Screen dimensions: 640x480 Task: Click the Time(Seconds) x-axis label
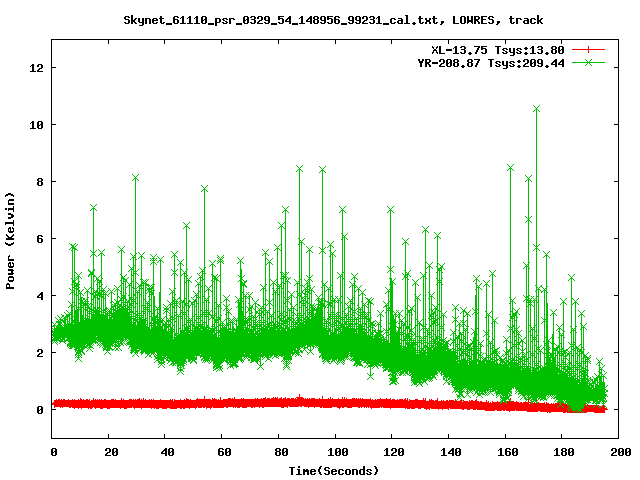(x=333, y=470)
